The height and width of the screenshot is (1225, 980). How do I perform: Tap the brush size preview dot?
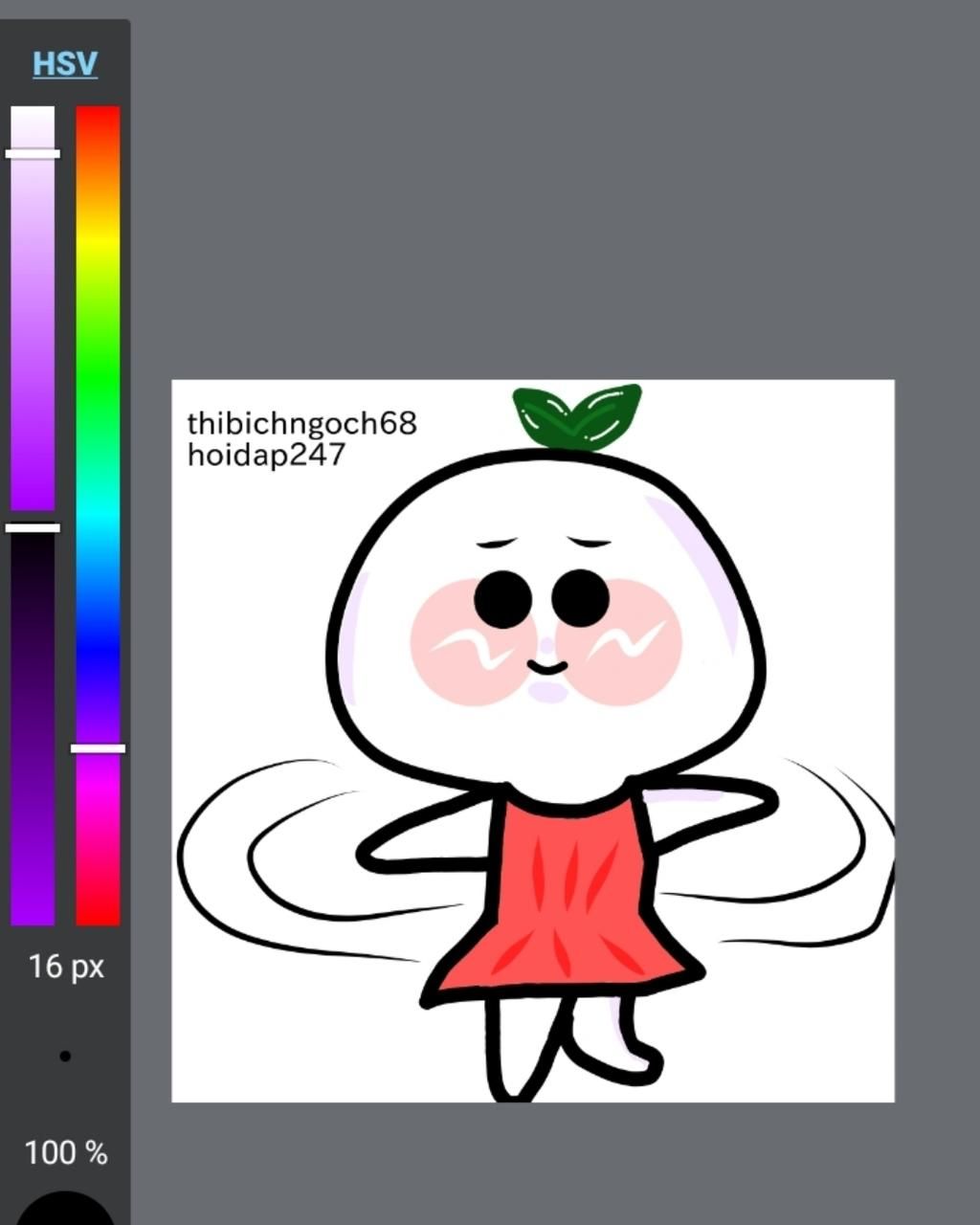click(x=65, y=1057)
